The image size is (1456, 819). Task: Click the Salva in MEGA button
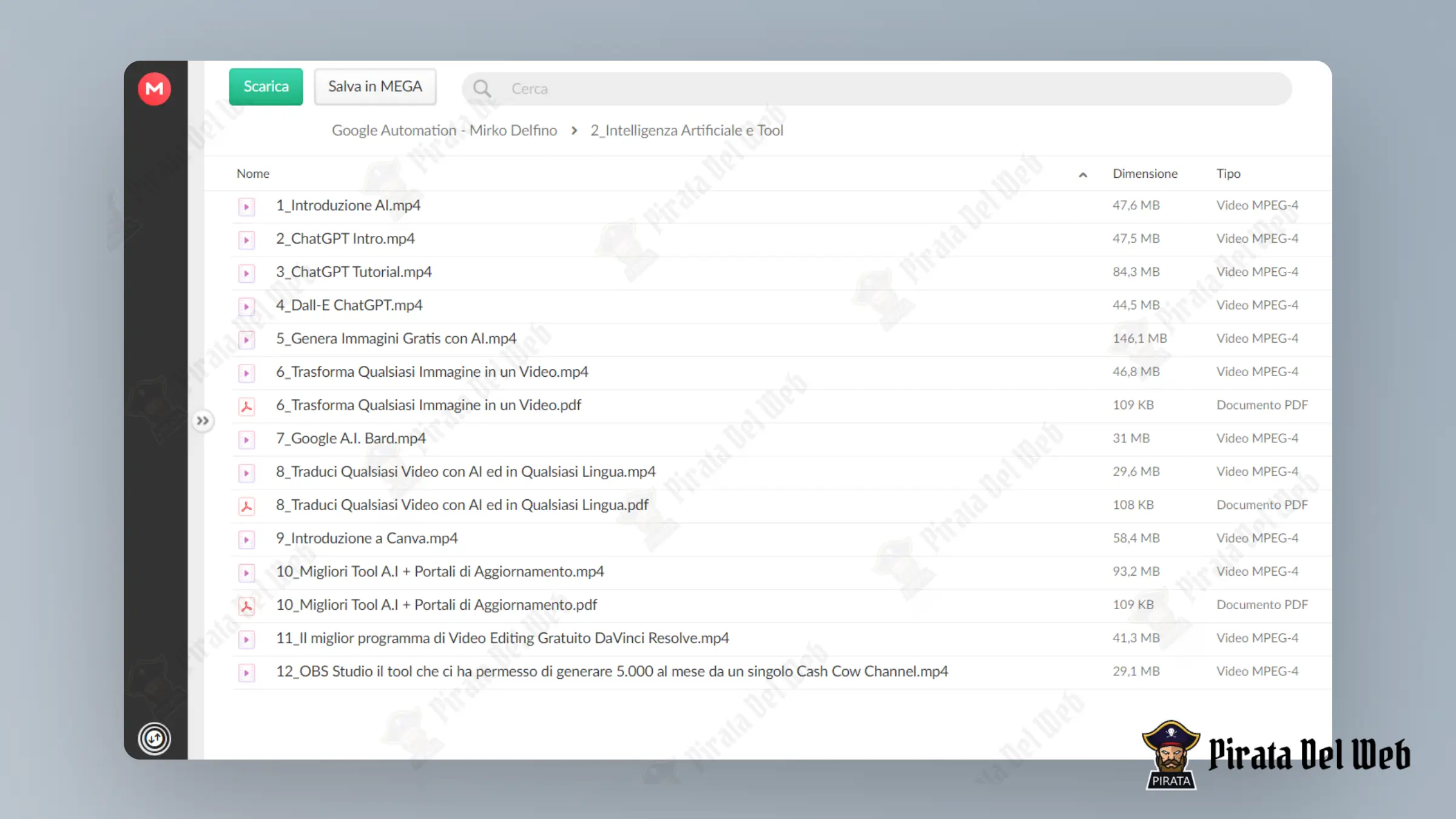(x=375, y=86)
